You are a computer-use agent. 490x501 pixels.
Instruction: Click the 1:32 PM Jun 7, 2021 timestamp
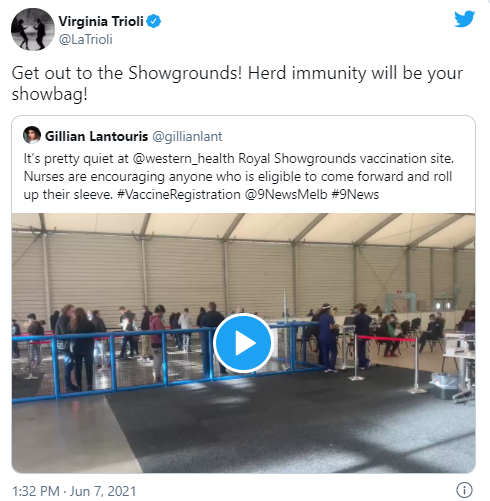click(x=74, y=491)
